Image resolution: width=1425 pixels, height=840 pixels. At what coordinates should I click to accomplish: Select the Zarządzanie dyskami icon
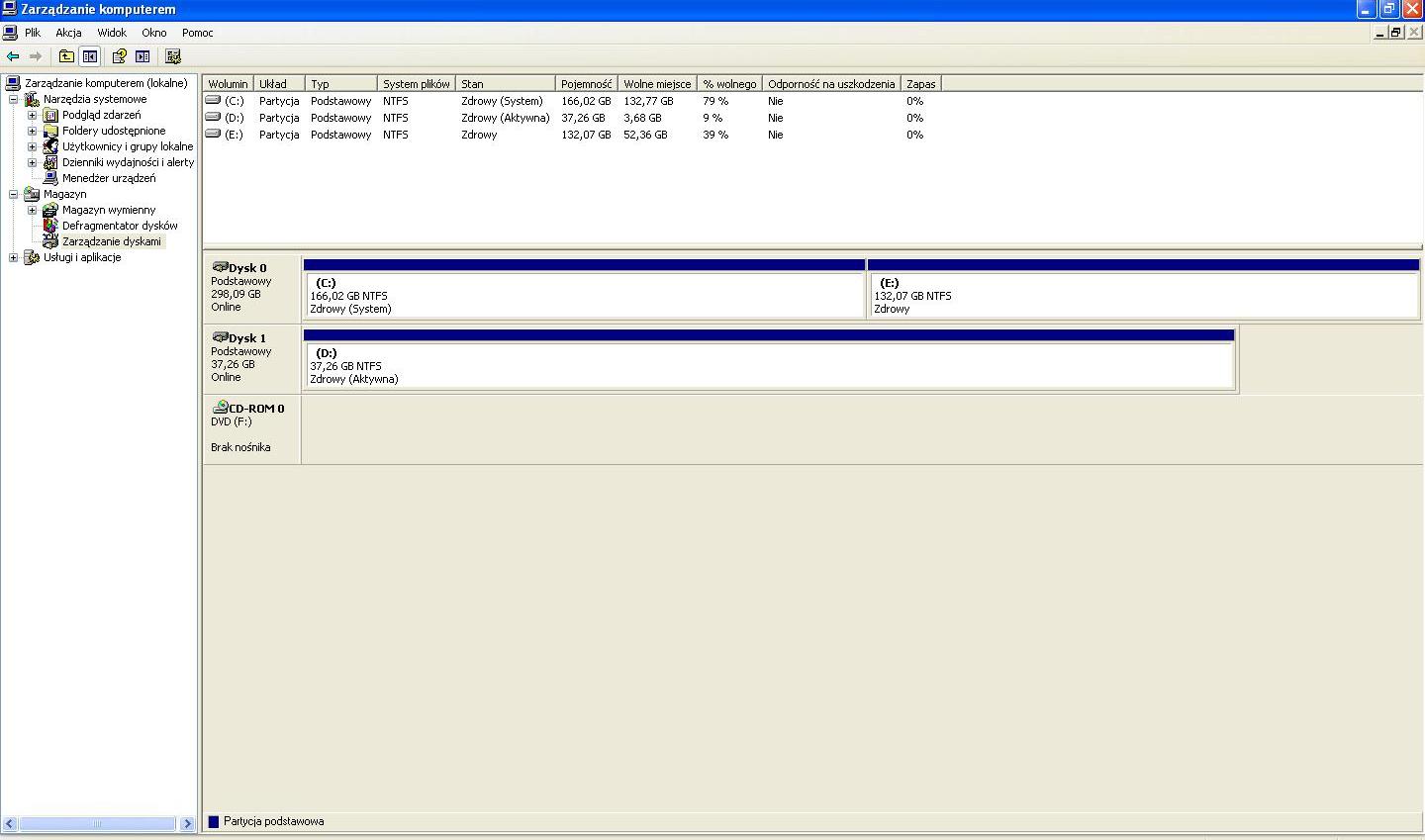pyautogui.click(x=50, y=241)
